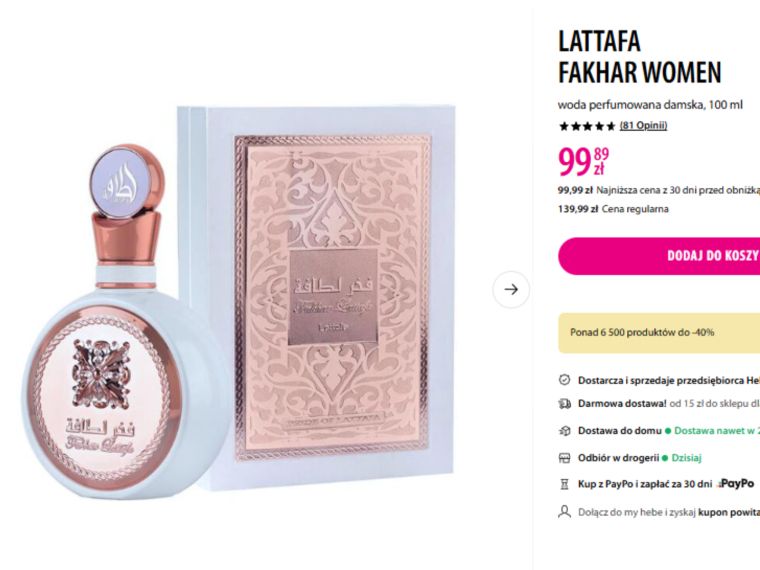Open the 81 Opinii reviews link
Image resolution: width=760 pixels, height=570 pixels.
point(643,126)
